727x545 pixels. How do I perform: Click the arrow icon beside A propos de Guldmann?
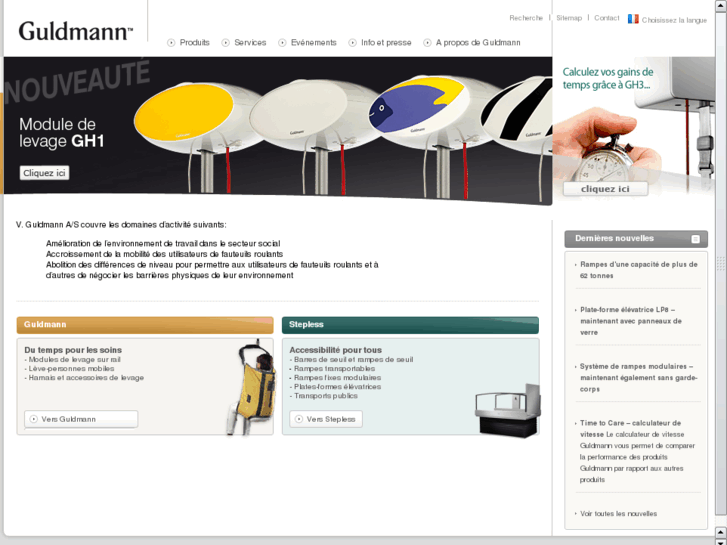tap(427, 43)
